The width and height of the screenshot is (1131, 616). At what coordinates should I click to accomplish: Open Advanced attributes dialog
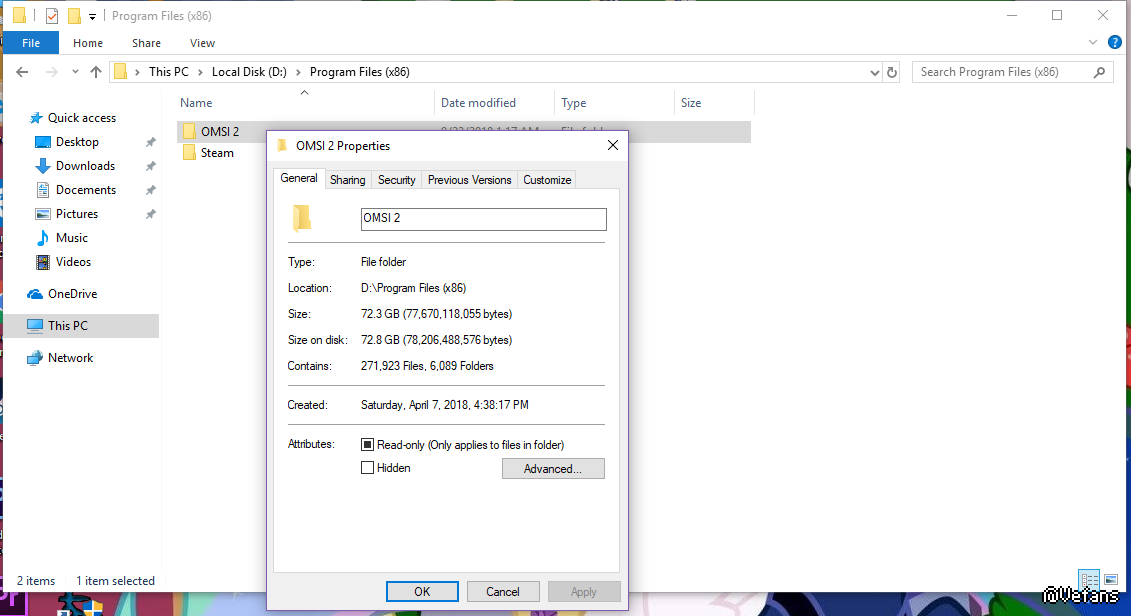click(x=553, y=469)
